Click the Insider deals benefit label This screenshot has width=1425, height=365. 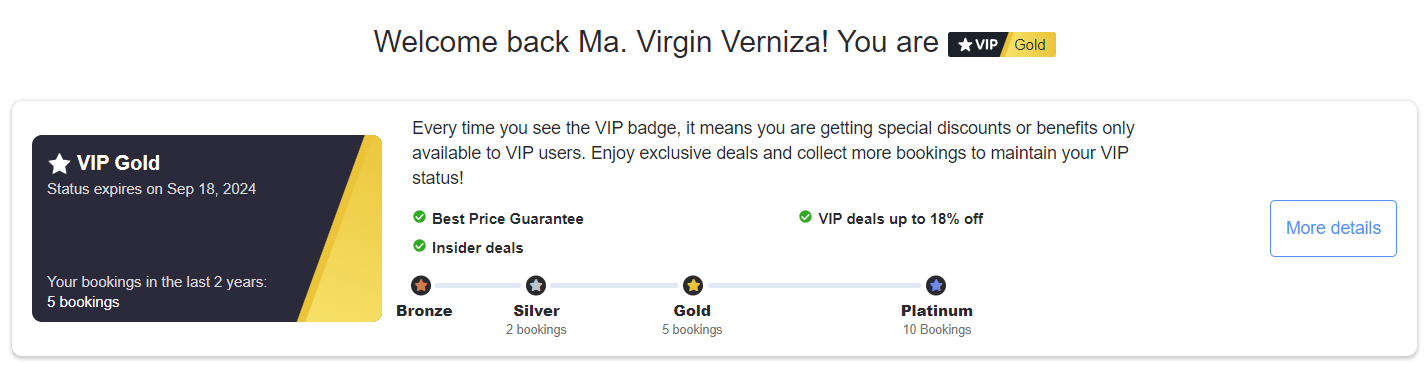click(x=478, y=247)
